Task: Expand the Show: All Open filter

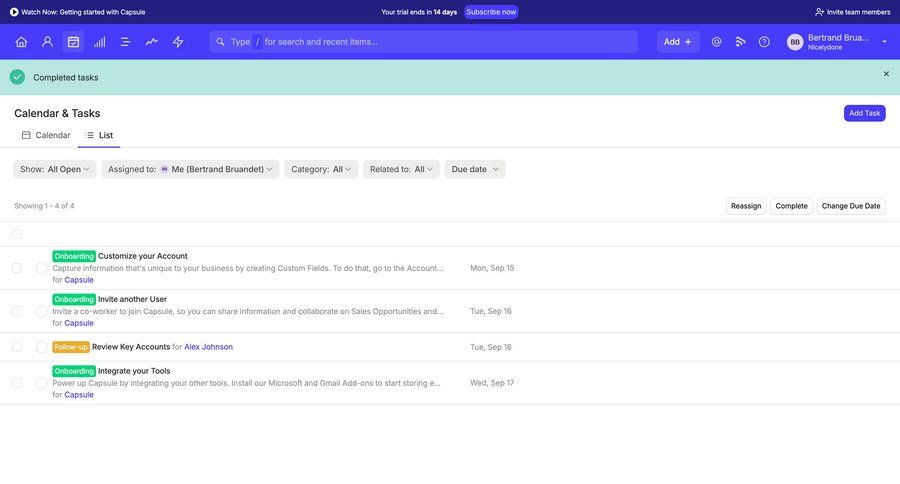Action: [55, 169]
